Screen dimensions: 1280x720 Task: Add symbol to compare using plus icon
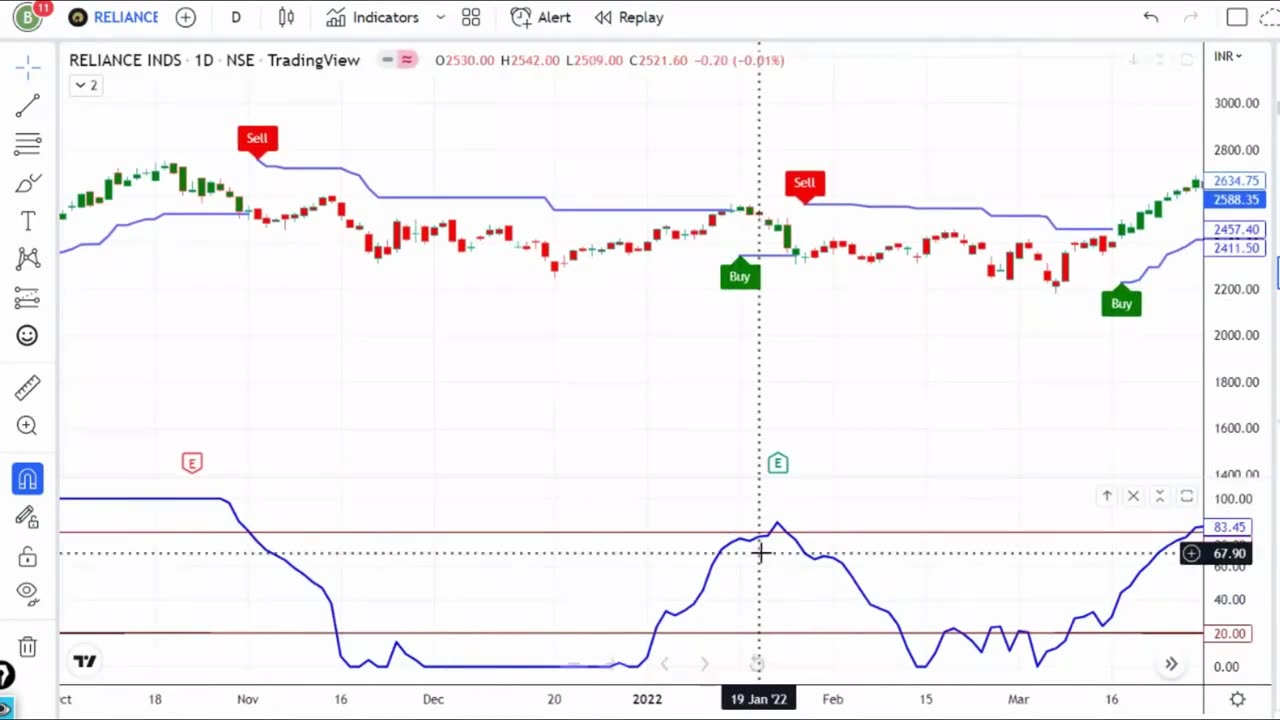(185, 17)
